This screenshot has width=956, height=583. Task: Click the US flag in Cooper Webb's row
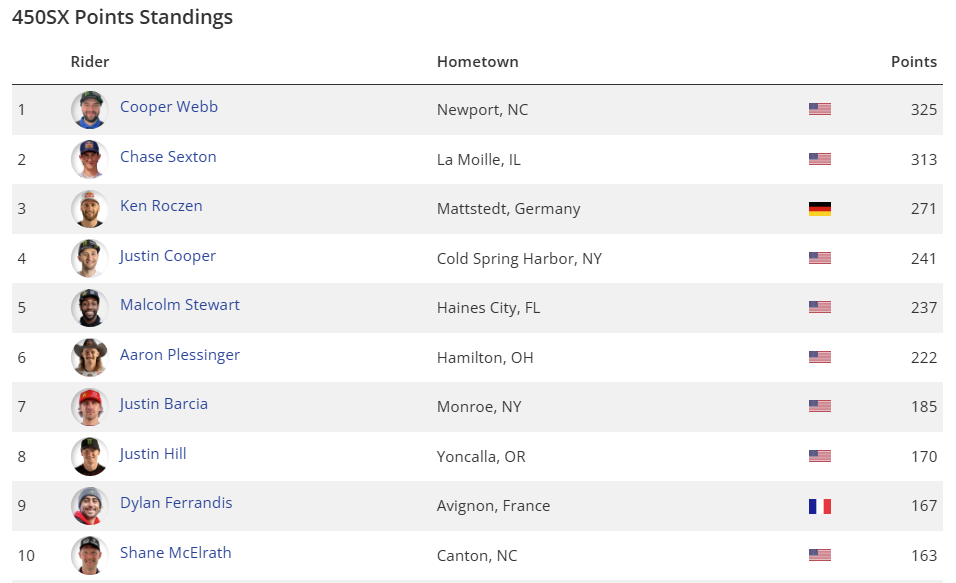(x=820, y=110)
